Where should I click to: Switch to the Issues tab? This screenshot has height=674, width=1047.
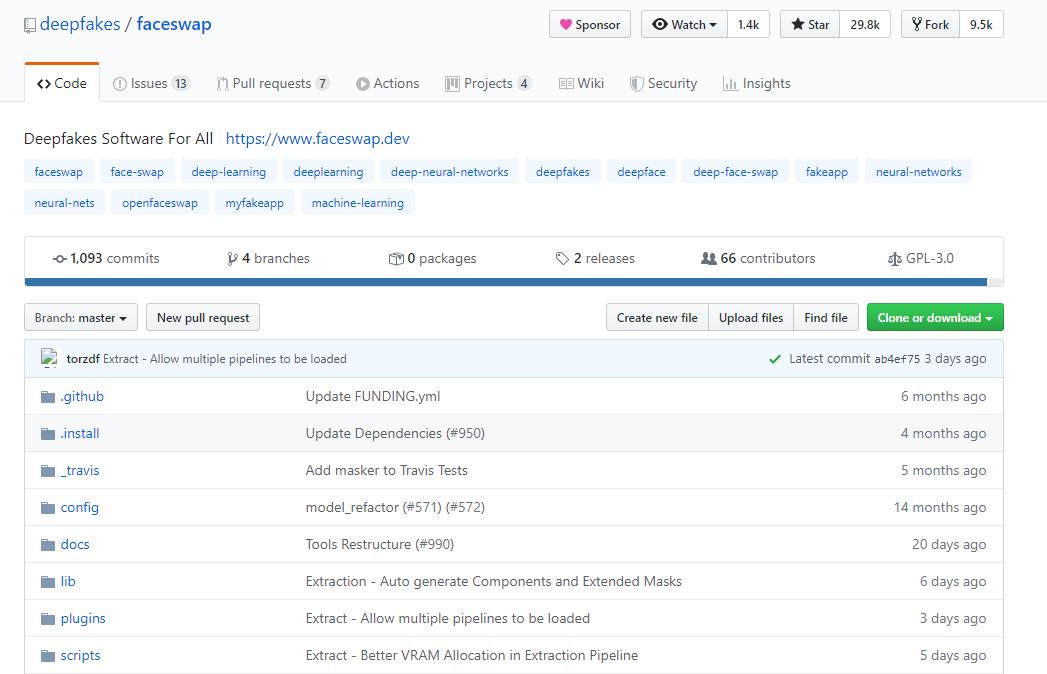tap(151, 84)
